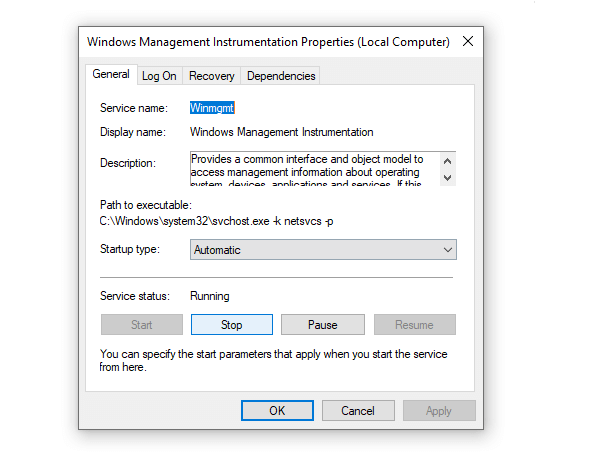Click the highlighted Winmgmt service name

[x=212, y=108]
